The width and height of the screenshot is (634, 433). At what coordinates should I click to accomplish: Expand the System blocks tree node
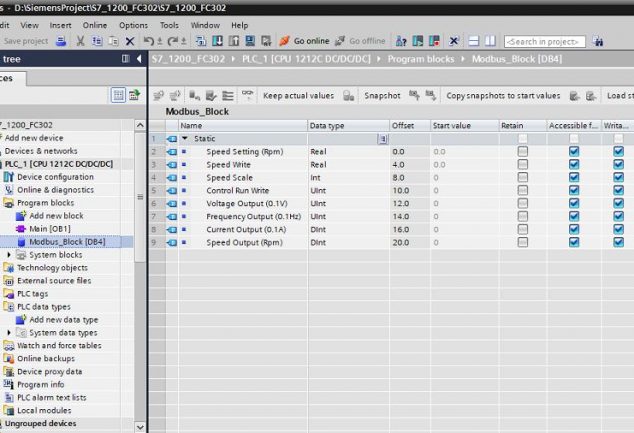point(9,255)
